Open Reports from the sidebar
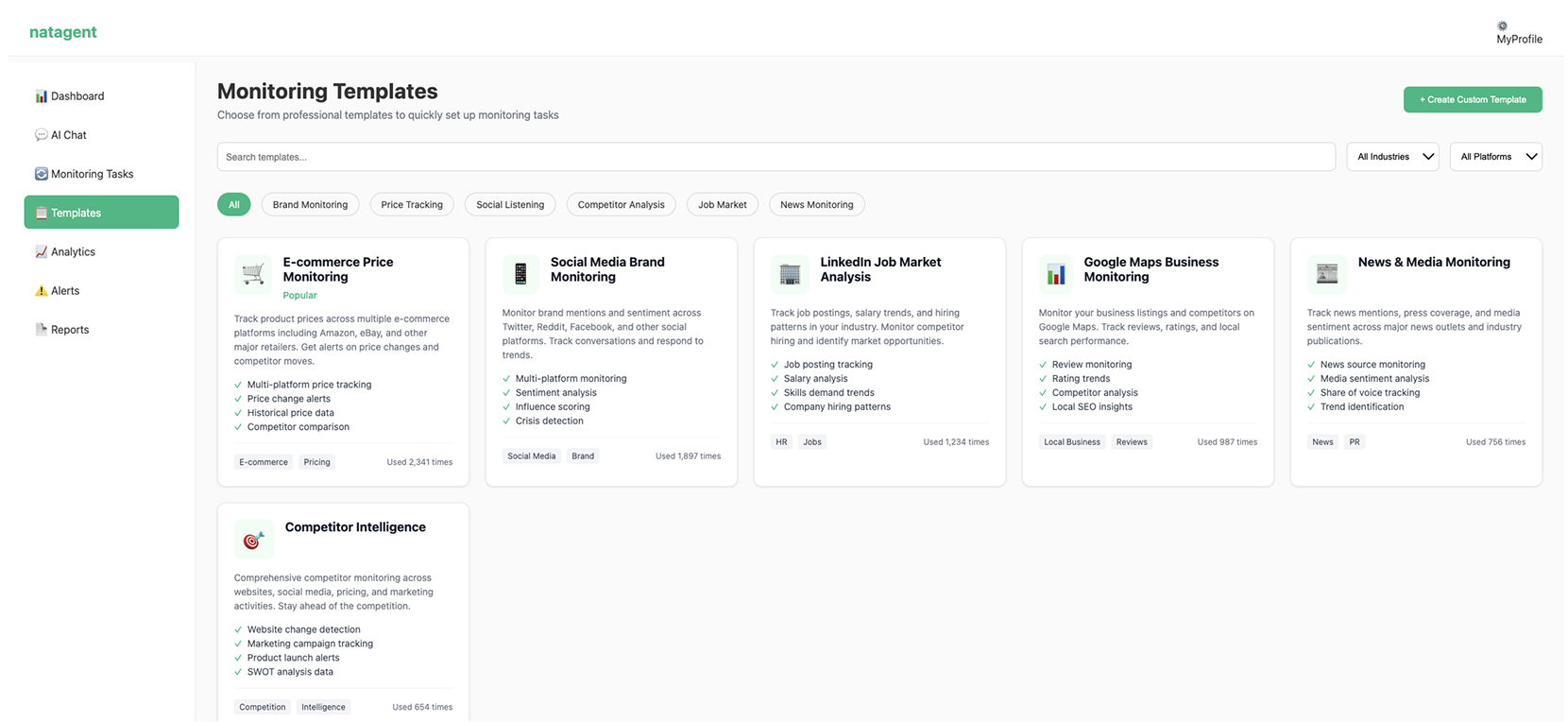The image size is (1568, 722). point(69,330)
